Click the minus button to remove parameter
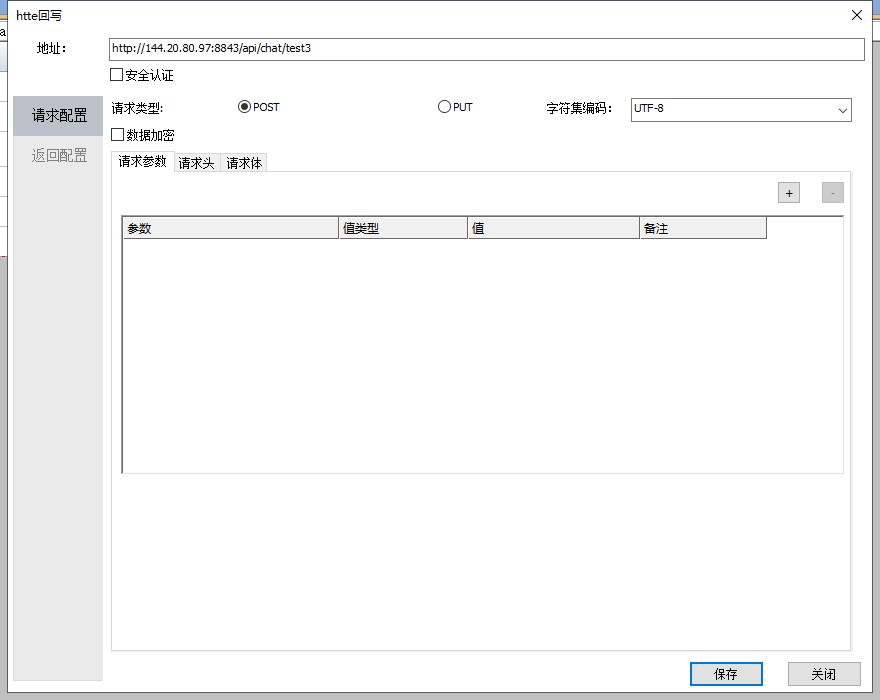 pyautogui.click(x=832, y=193)
